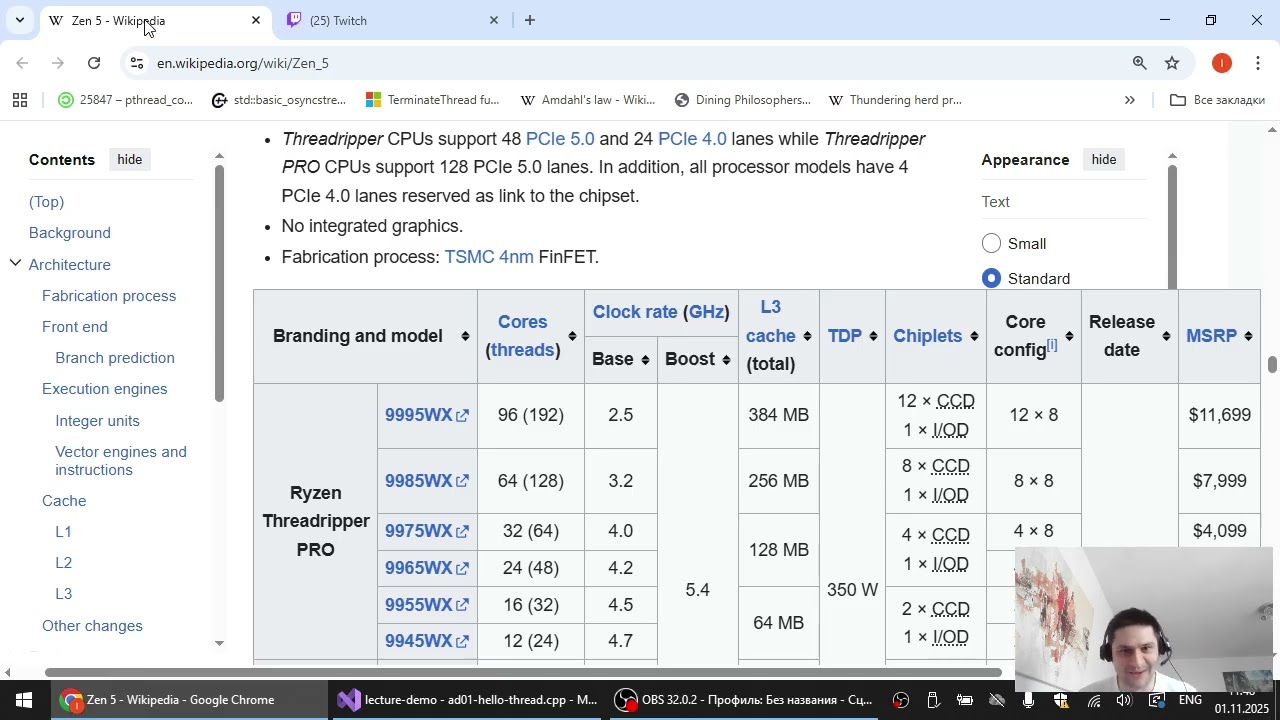Screen dimensions: 1280x720
Task: Click the browser back arrow
Action: pyautogui.click(x=22, y=63)
